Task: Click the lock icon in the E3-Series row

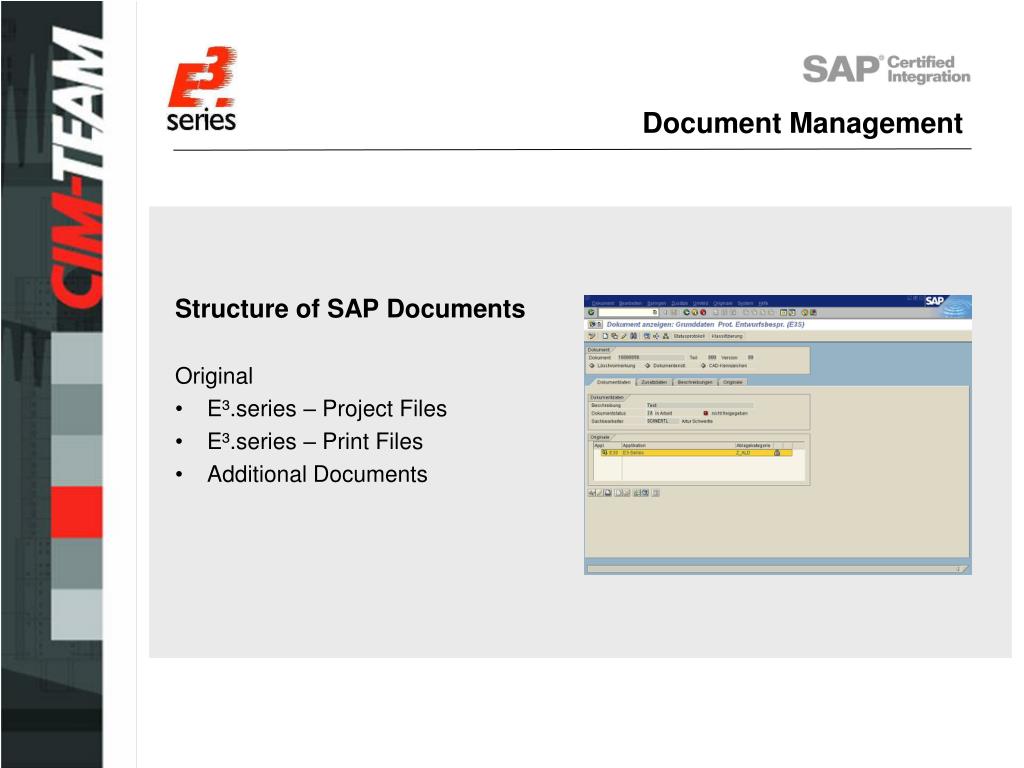Action: pos(777,453)
